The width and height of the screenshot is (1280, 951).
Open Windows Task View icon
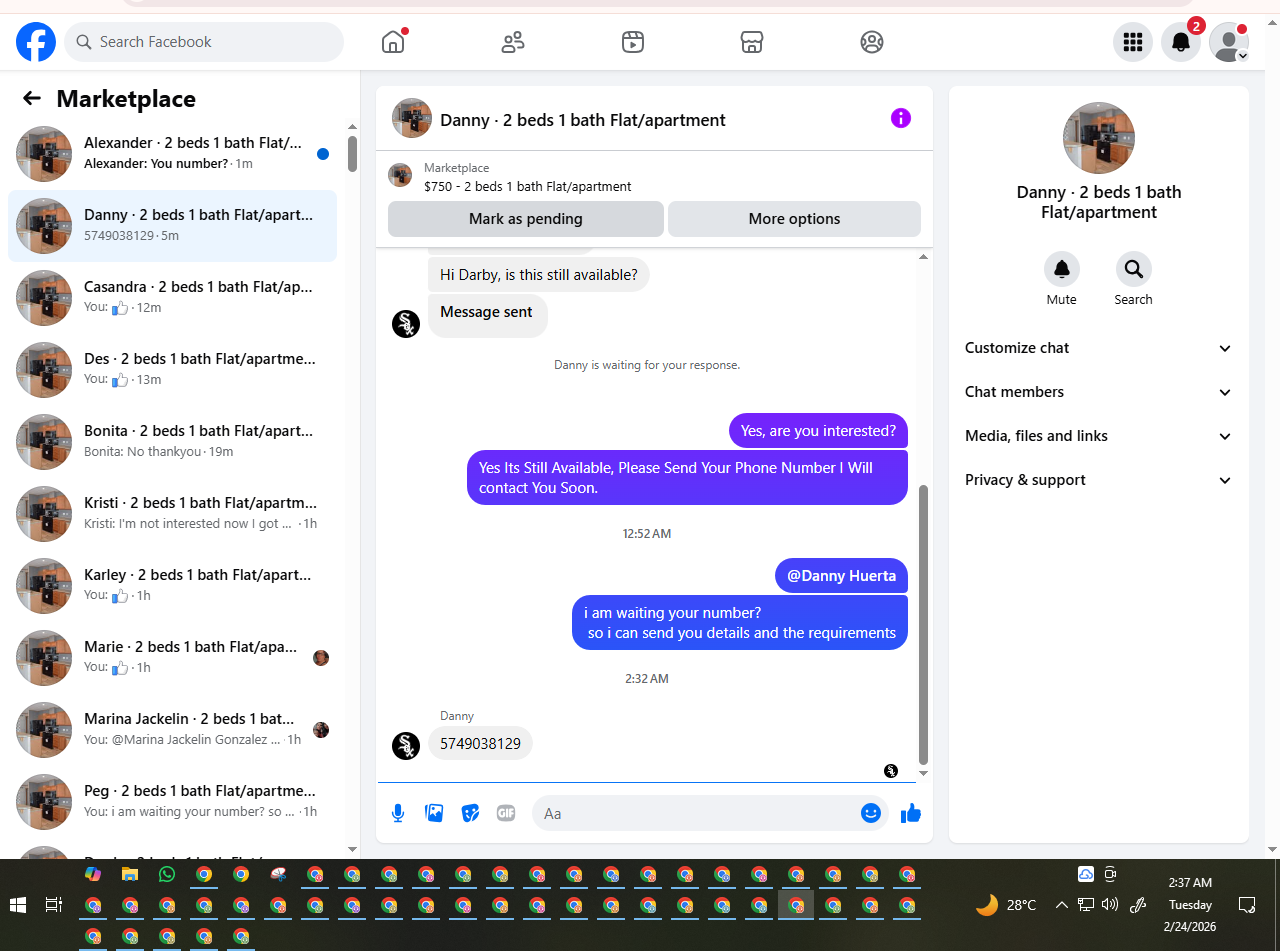[55, 905]
